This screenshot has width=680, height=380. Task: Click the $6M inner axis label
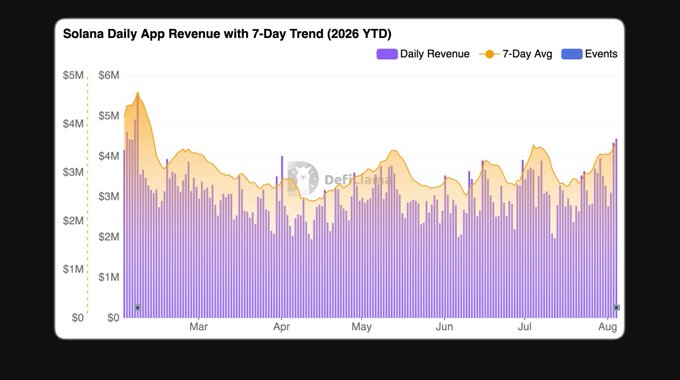(108, 75)
